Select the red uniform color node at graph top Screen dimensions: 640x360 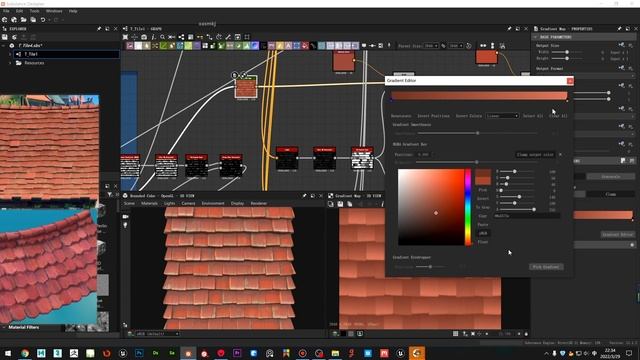[343, 62]
